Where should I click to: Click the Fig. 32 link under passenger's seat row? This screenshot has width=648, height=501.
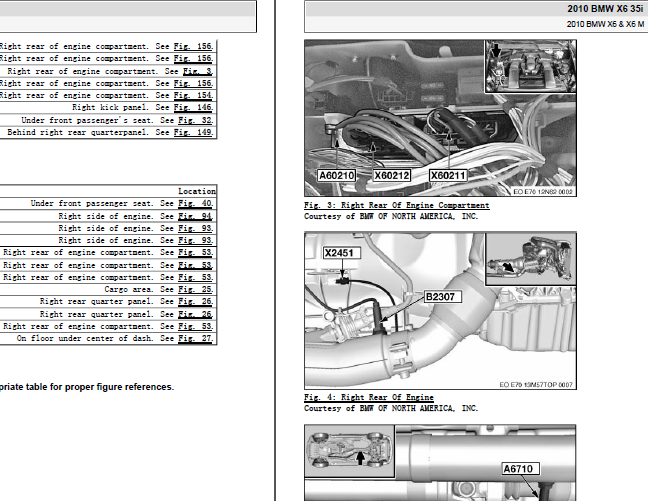(x=195, y=120)
